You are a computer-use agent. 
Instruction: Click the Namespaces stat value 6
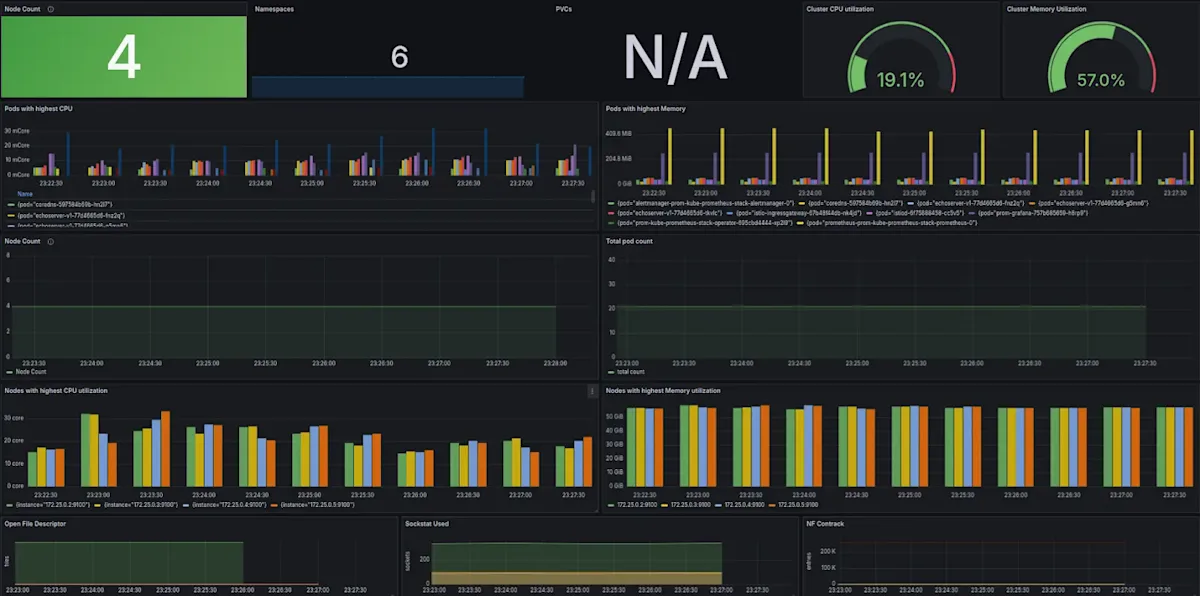click(x=399, y=57)
